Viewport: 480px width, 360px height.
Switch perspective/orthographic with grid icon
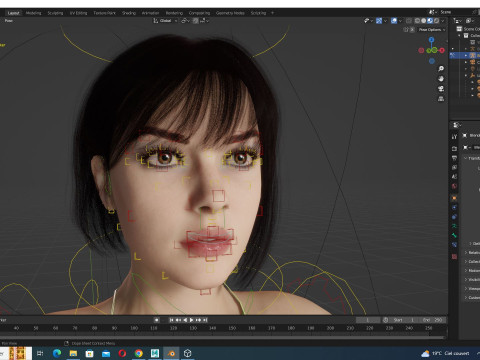click(441, 99)
